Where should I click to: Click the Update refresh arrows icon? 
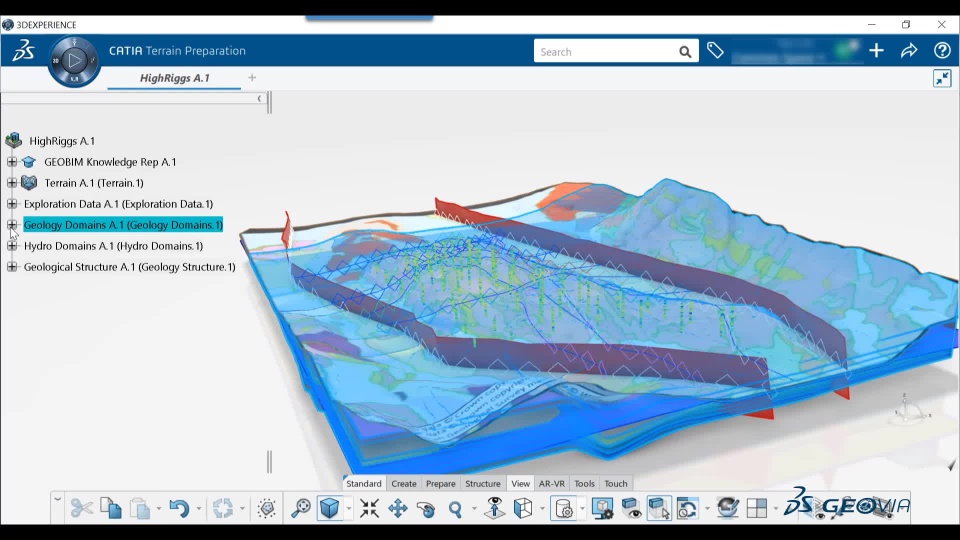[223, 508]
